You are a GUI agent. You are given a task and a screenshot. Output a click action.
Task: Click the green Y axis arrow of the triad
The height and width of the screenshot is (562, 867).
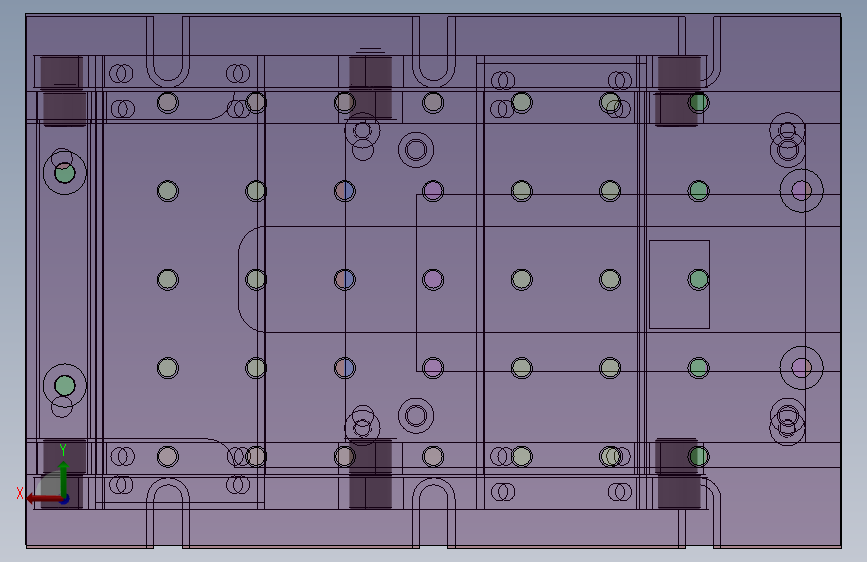pyautogui.click(x=64, y=478)
